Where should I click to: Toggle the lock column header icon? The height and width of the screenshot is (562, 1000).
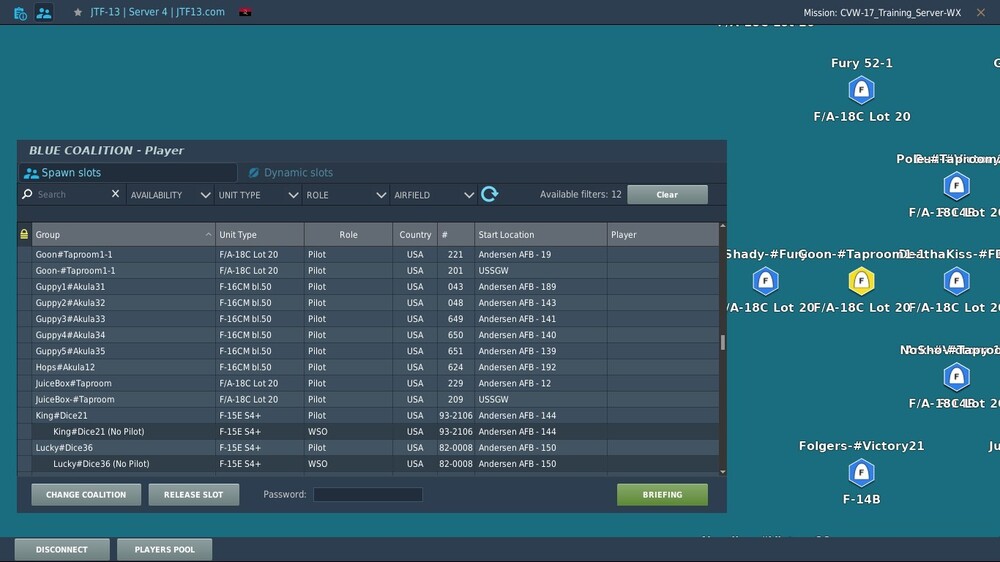24,234
